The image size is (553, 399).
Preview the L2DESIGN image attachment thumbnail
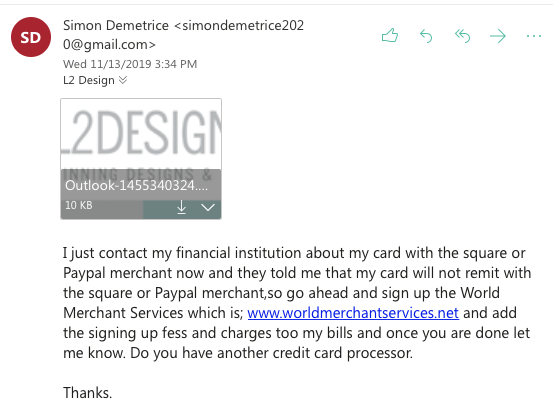click(x=141, y=134)
